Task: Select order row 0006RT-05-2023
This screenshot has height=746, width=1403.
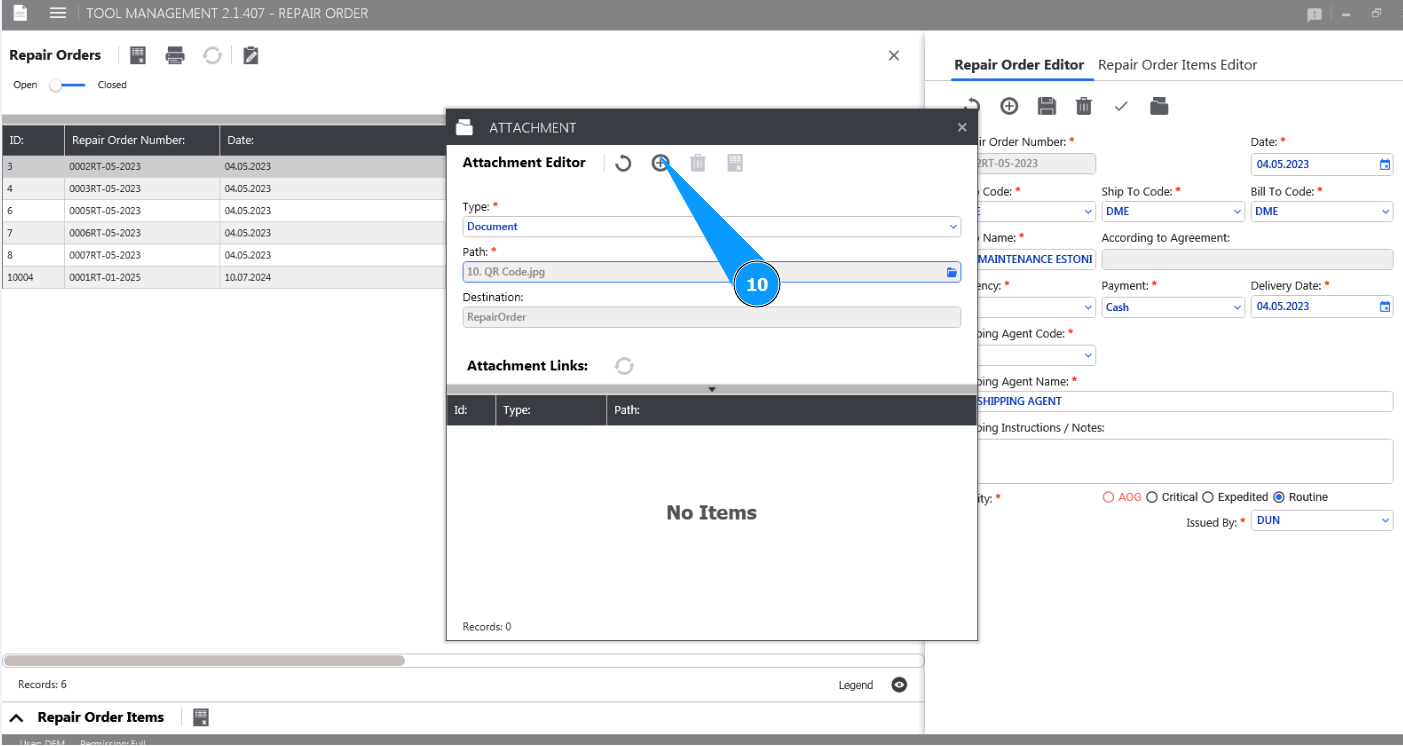Action: [x=224, y=233]
